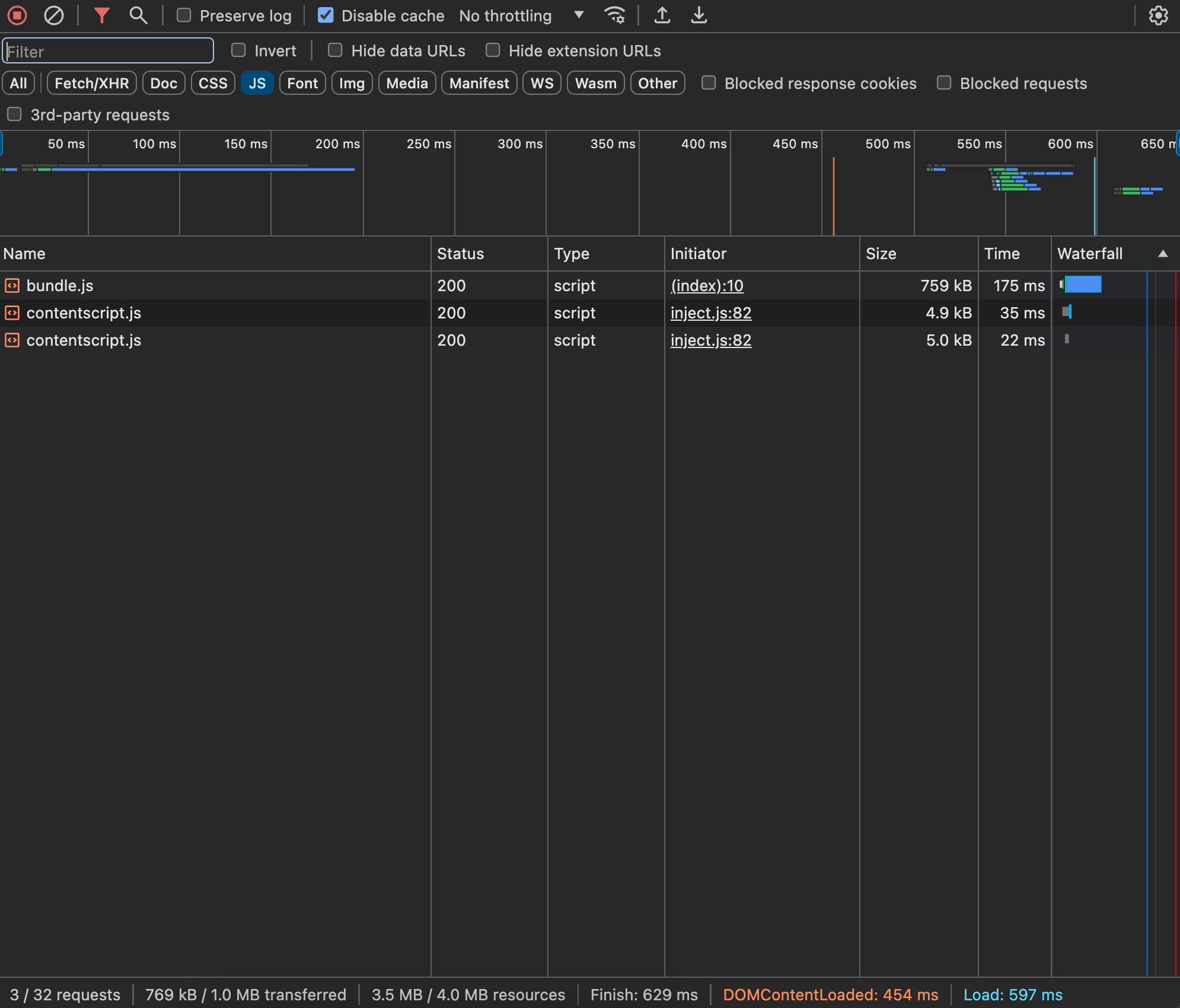Viewport: 1180px width, 1008px height.
Task: Disable the Disable cache option
Action: click(326, 15)
